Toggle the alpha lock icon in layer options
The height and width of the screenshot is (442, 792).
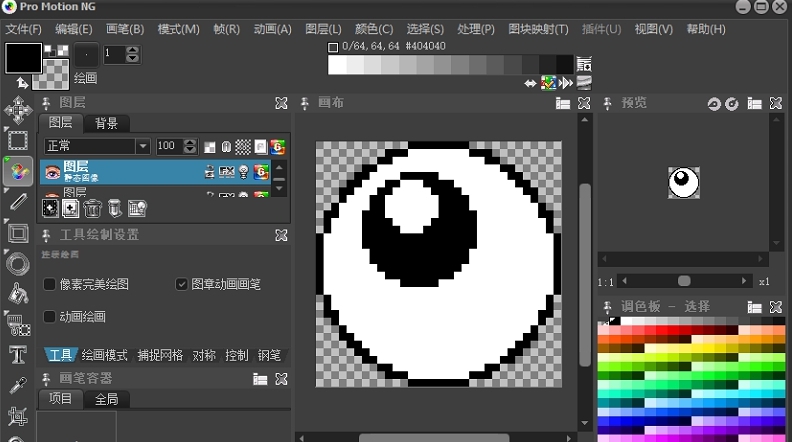point(226,147)
